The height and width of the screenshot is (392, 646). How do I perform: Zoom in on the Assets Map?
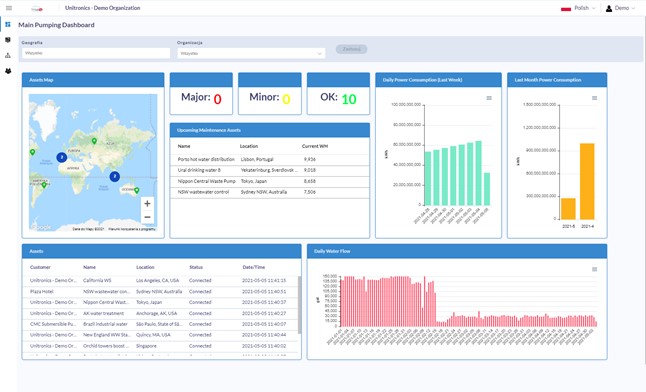point(147,204)
